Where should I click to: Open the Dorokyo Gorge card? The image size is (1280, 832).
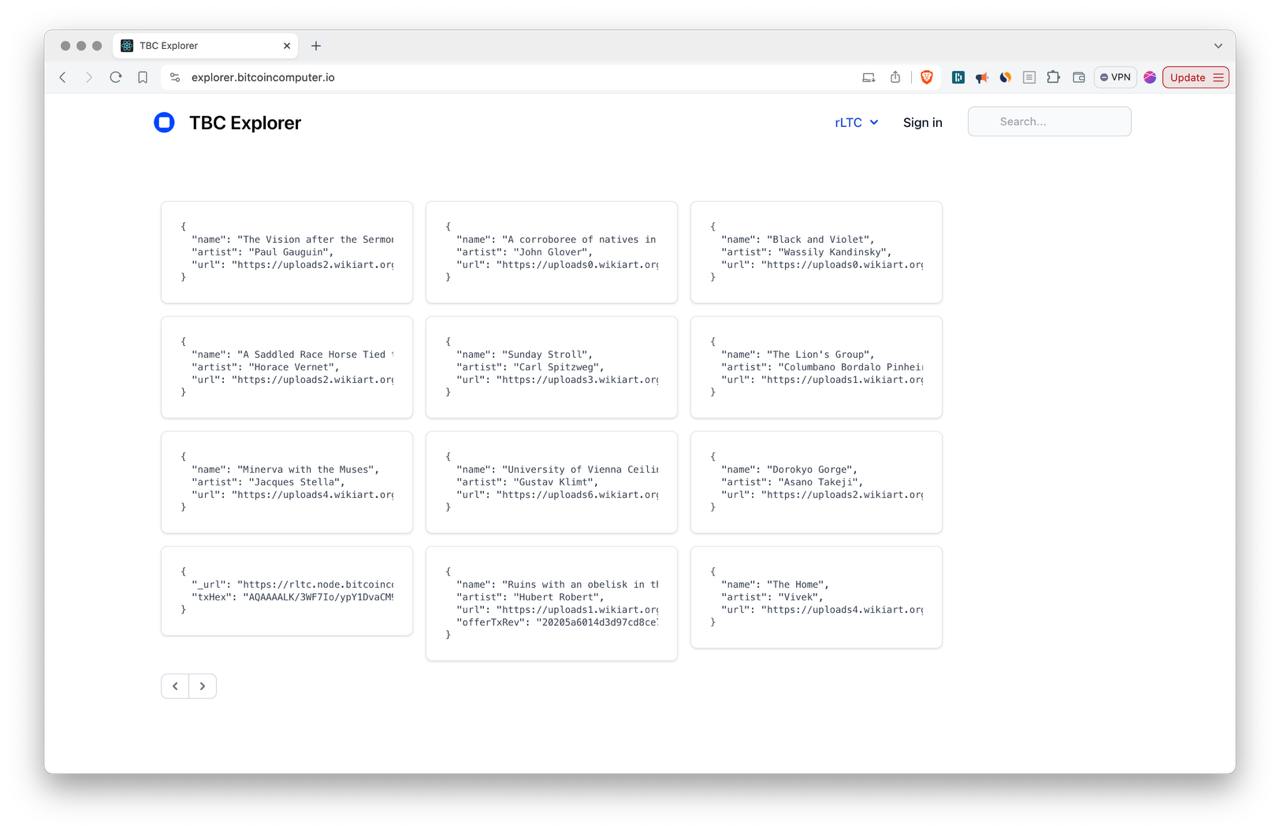point(816,482)
